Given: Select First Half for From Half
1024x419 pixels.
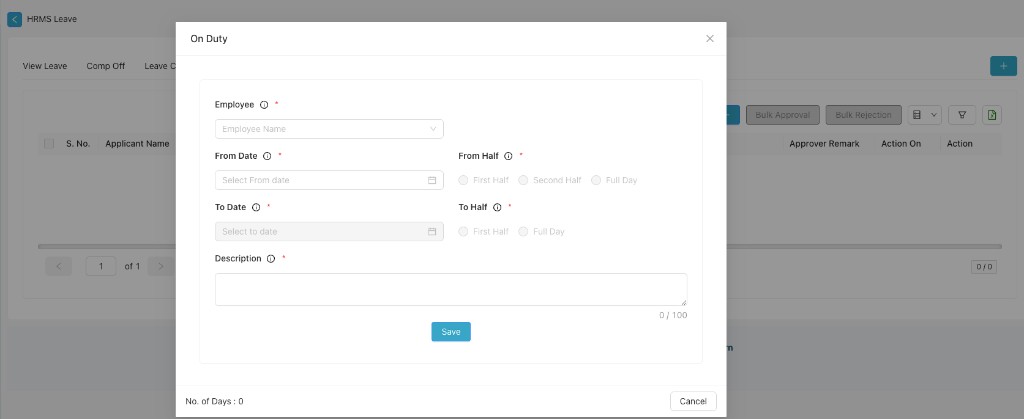Looking at the screenshot, I should (464, 180).
